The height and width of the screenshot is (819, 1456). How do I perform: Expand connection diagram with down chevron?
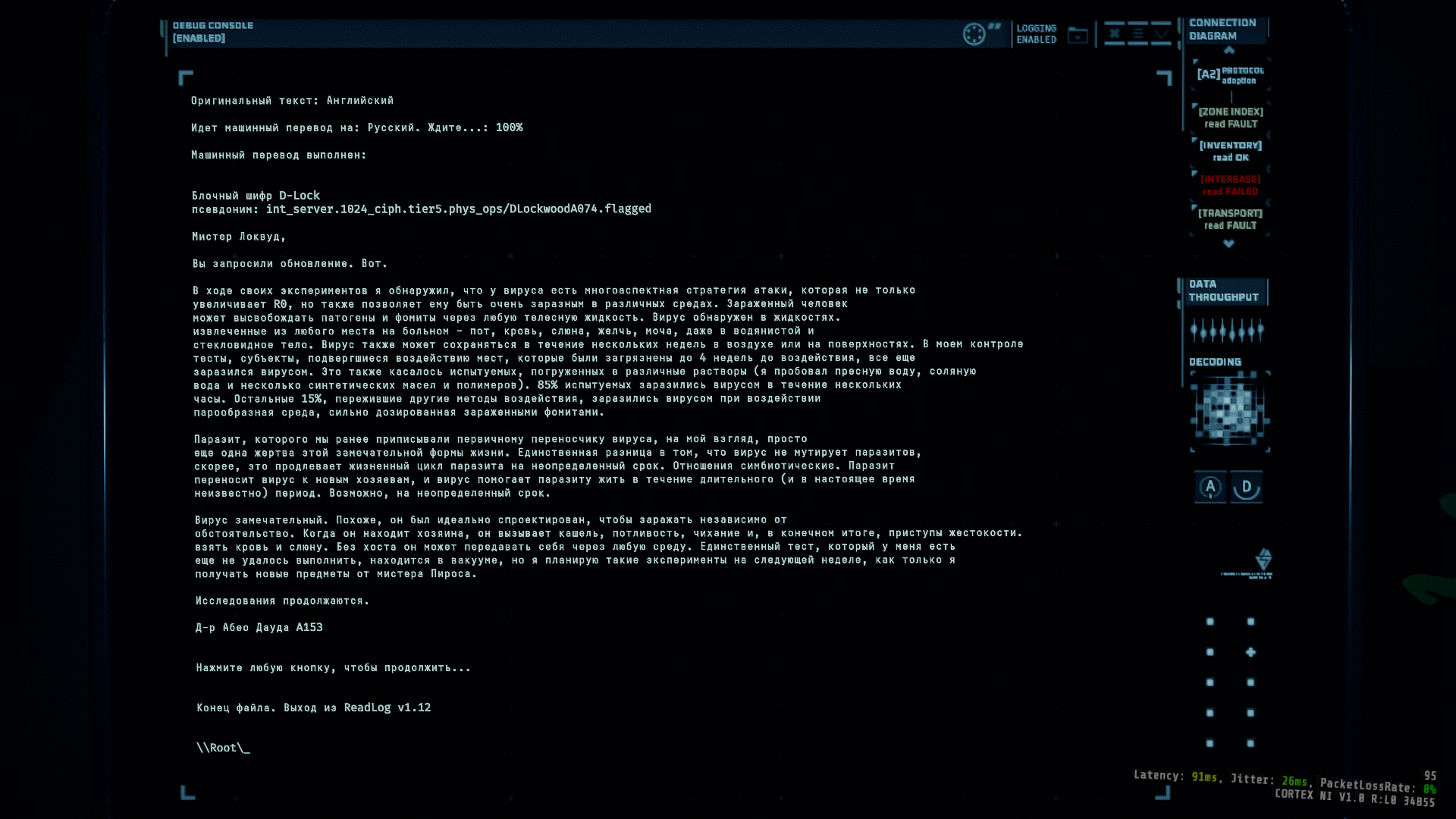[x=1228, y=243]
